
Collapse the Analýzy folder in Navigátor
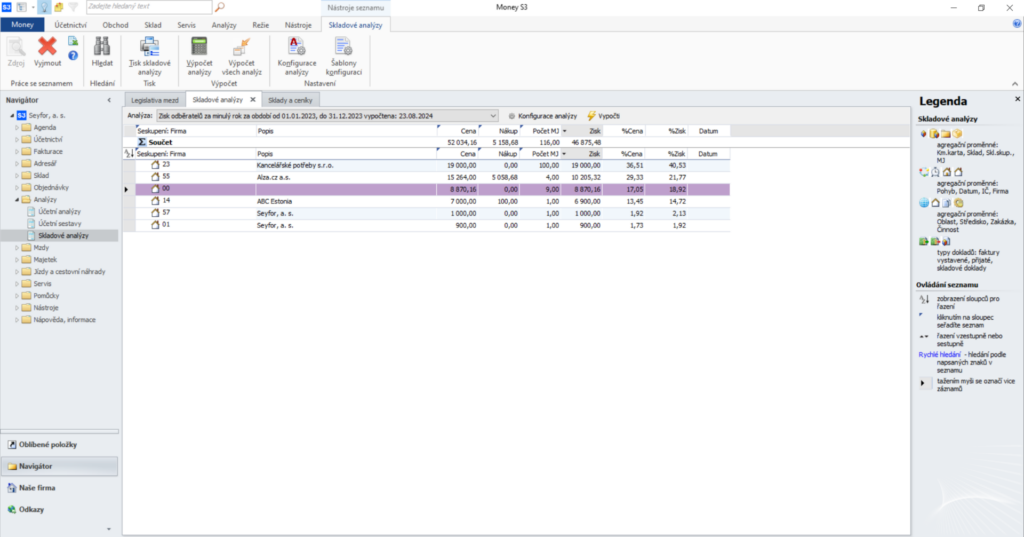tap(16, 200)
